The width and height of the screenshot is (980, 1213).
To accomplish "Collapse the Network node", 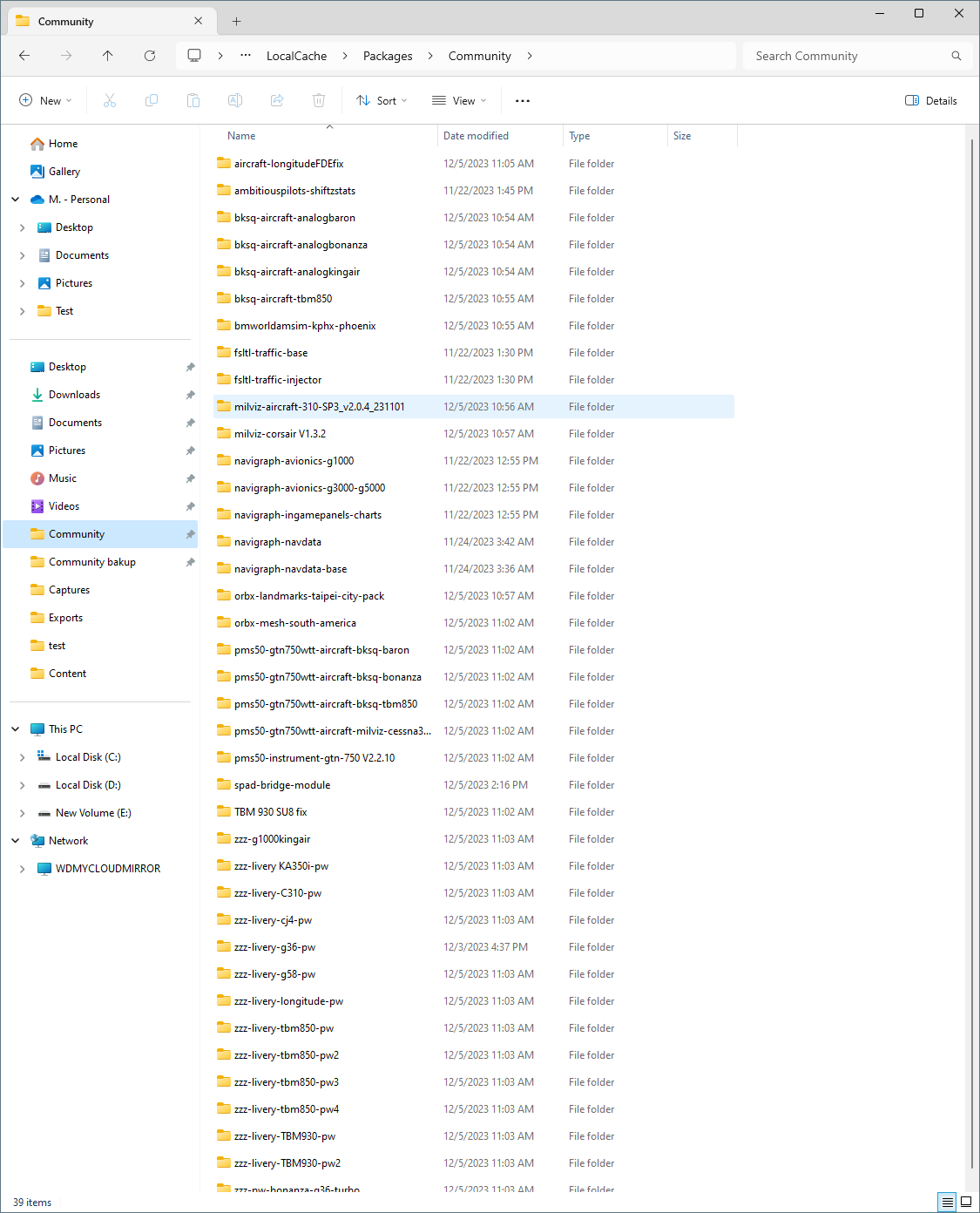I will (16, 841).
